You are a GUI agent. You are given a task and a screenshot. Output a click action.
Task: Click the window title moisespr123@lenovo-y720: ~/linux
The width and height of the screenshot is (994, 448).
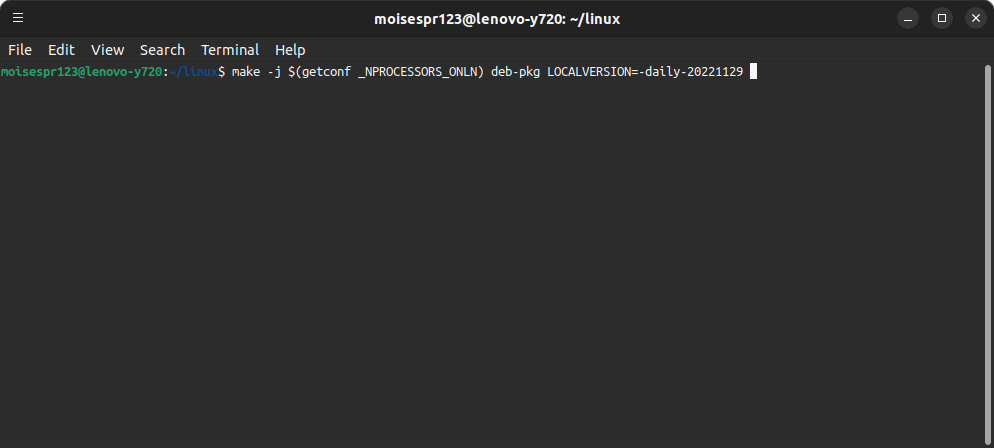click(497, 19)
